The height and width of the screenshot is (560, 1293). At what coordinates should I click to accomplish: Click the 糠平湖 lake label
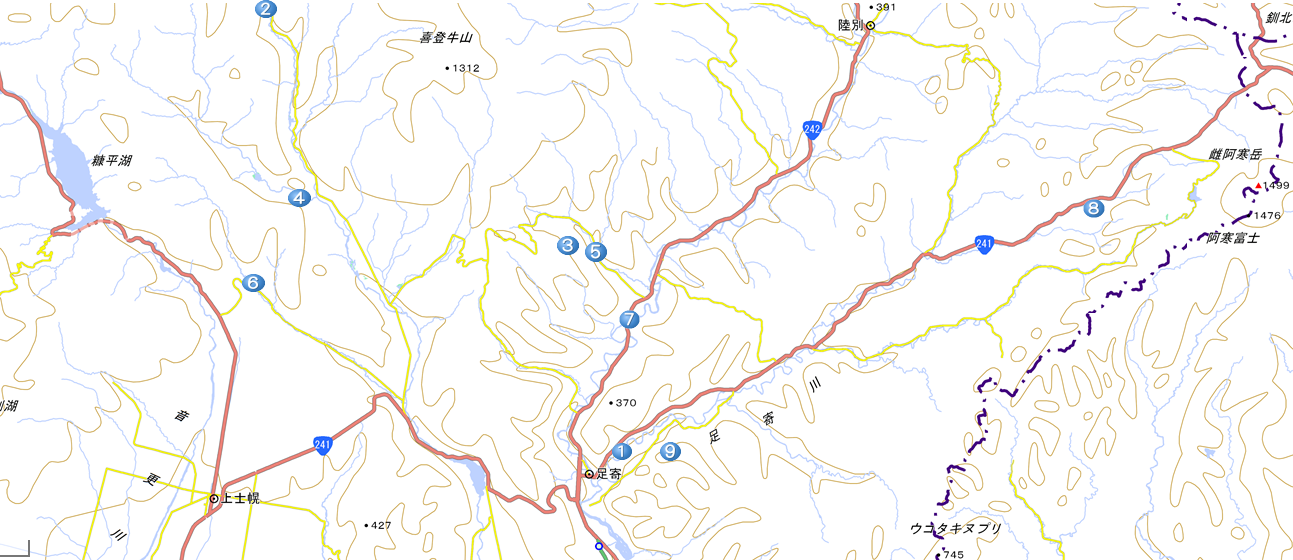(x=111, y=161)
